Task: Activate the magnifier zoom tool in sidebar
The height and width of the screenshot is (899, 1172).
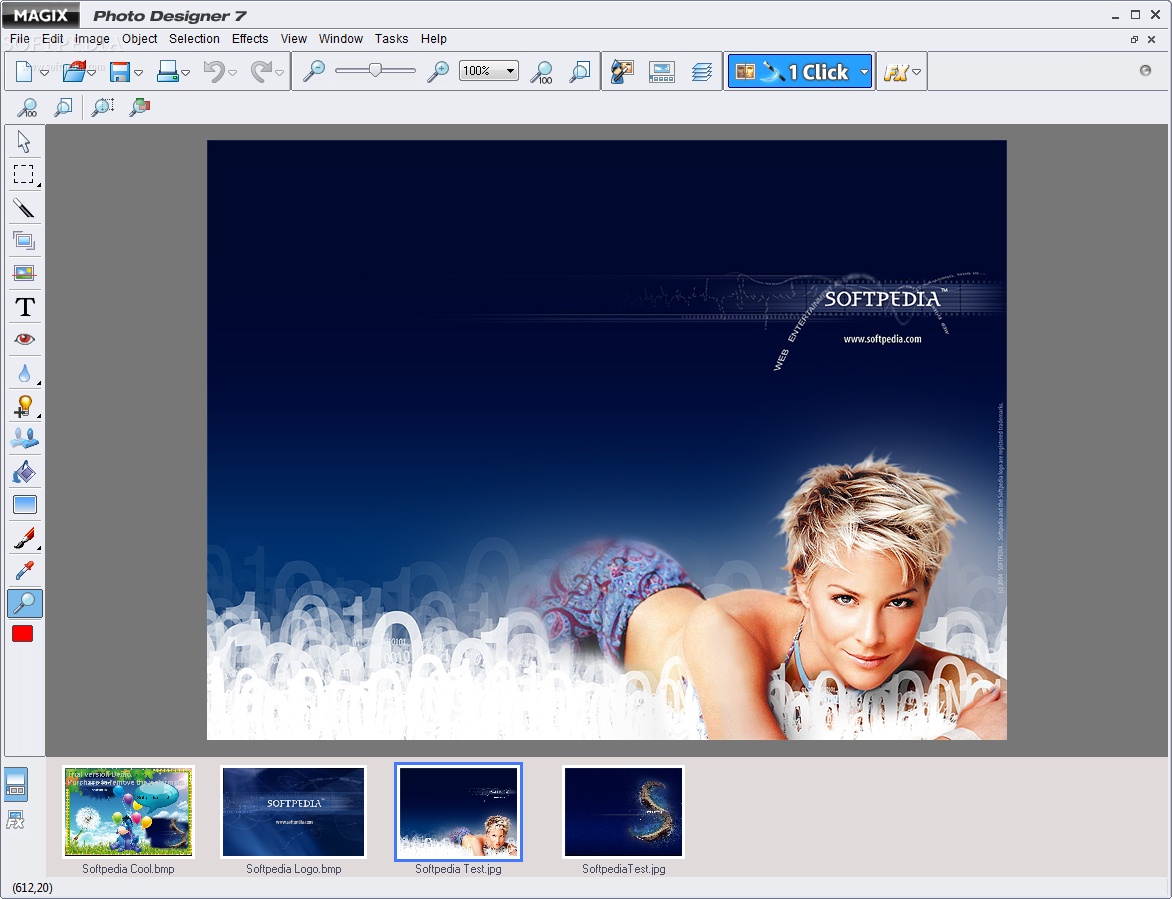Action: tap(25, 603)
